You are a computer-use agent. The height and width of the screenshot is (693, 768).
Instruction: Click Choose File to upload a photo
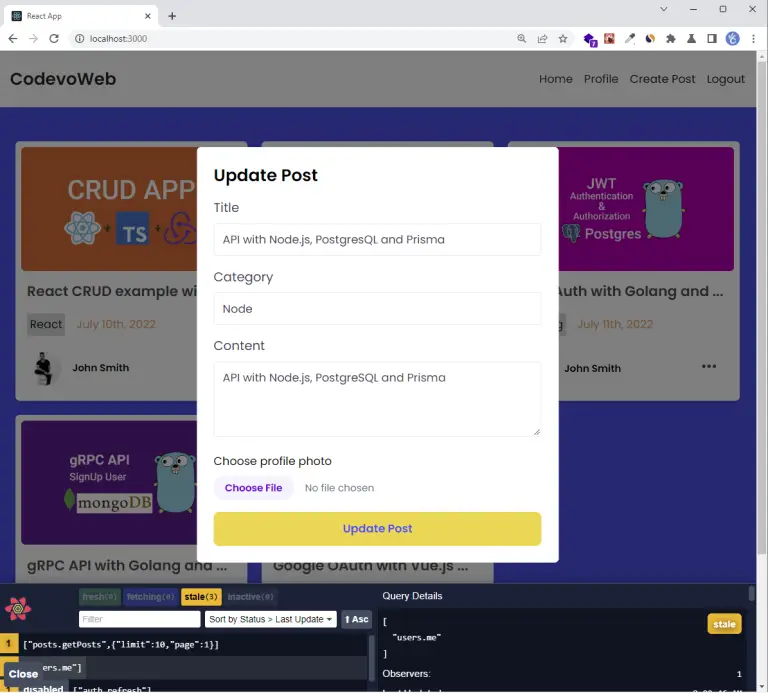[x=253, y=488]
